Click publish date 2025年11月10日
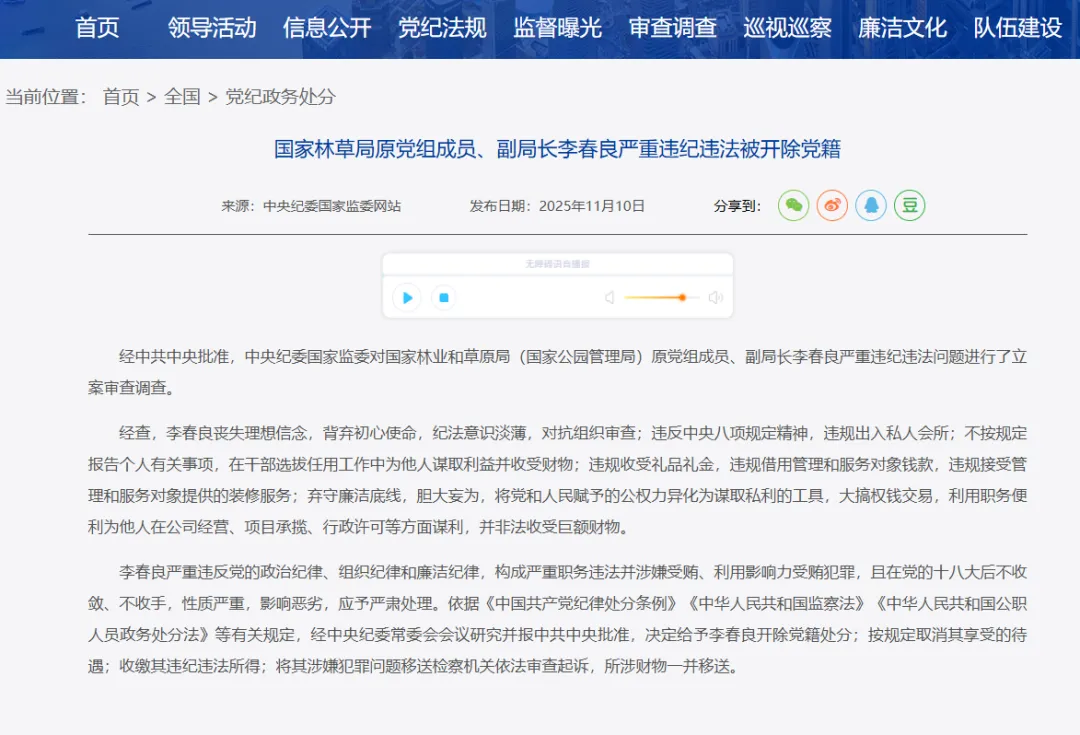This screenshot has height=735, width=1080. coord(592,206)
